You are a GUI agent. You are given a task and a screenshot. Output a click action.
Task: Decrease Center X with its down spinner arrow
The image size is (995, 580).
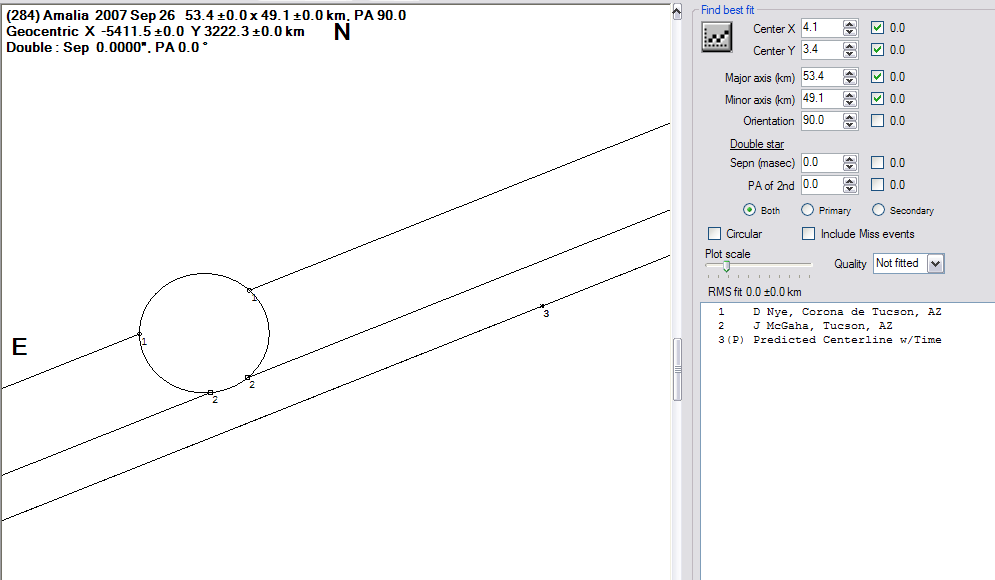pyautogui.click(x=850, y=32)
